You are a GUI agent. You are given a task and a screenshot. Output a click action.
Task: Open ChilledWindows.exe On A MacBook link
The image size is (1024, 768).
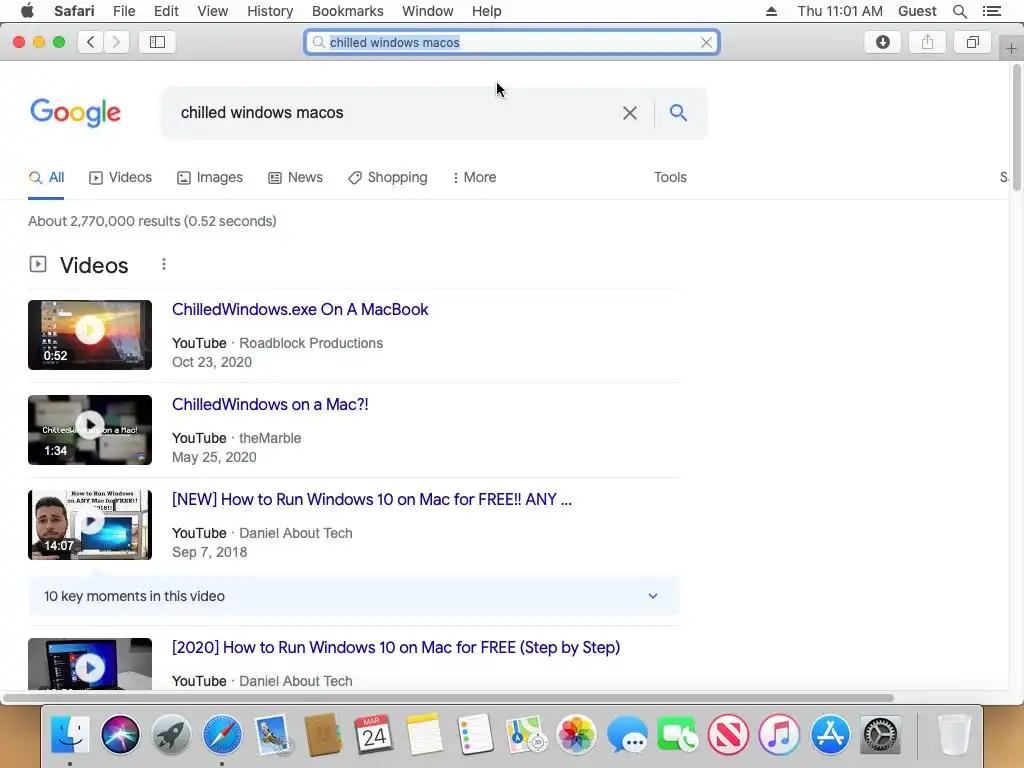[300, 310]
